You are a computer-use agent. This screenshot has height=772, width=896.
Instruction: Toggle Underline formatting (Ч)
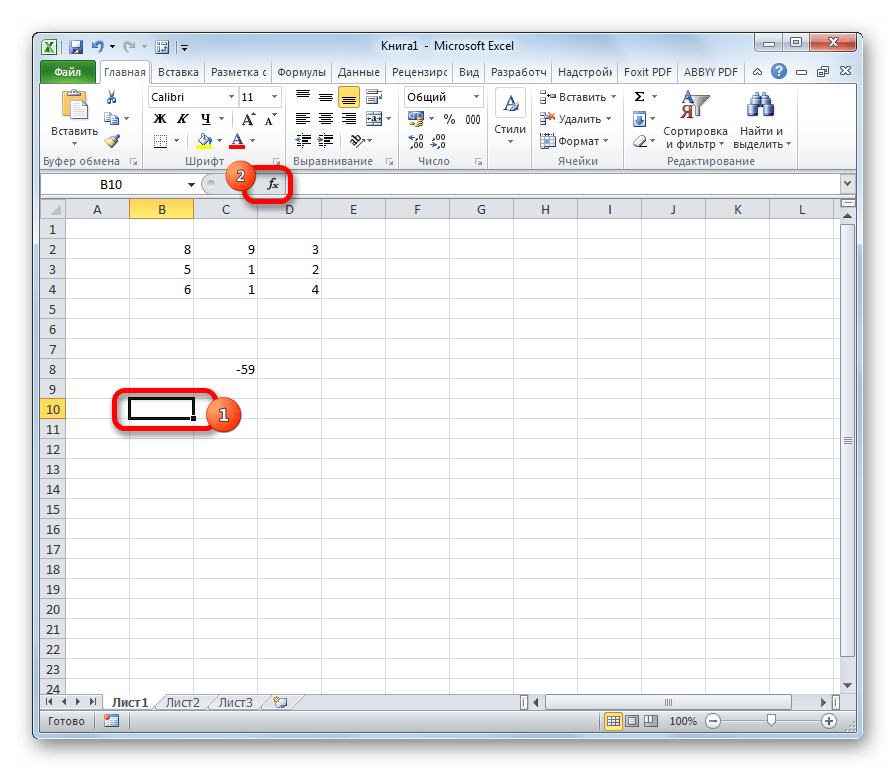pyautogui.click(x=206, y=119)
